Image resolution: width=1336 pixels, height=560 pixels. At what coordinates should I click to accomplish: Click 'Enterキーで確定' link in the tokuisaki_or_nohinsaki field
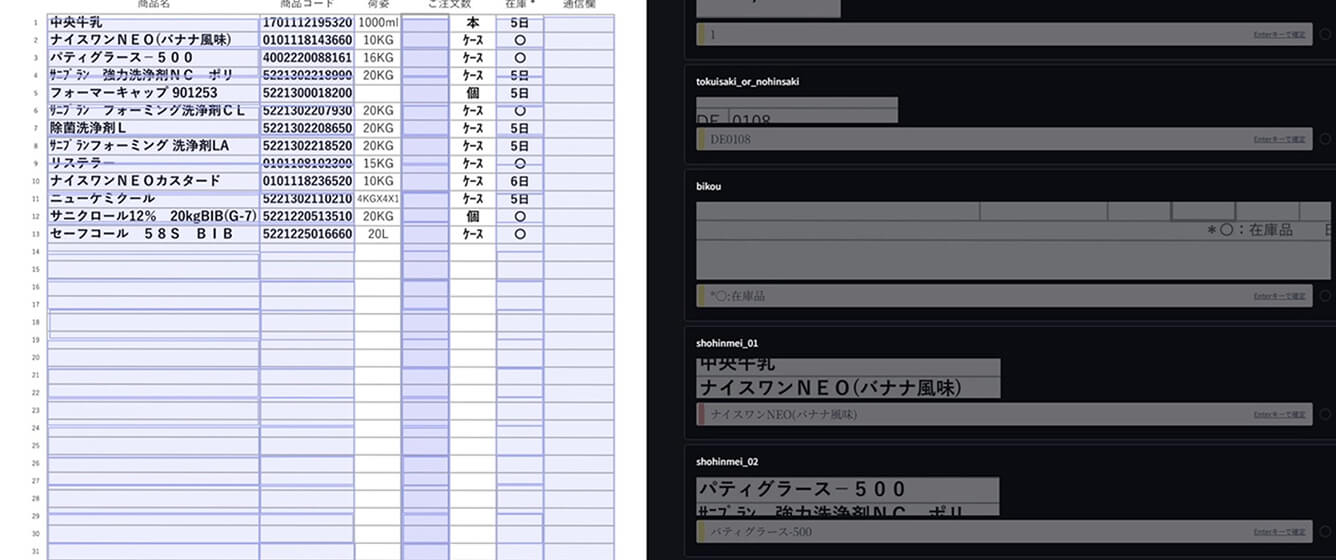(1279, 139)
